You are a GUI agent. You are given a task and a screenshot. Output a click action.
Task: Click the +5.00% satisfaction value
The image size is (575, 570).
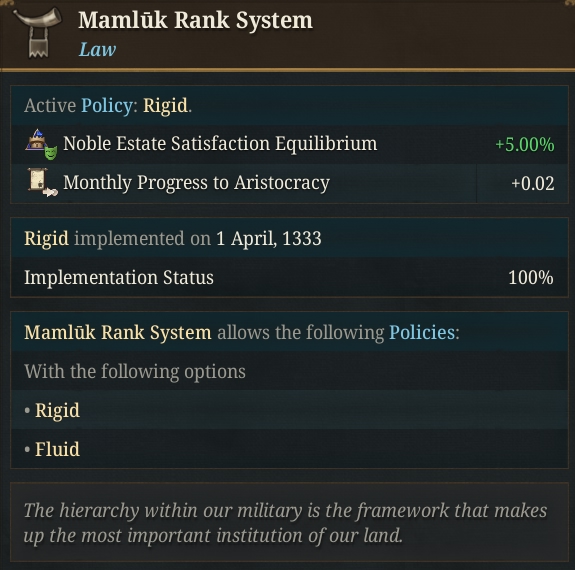click(x=525, y=144)
